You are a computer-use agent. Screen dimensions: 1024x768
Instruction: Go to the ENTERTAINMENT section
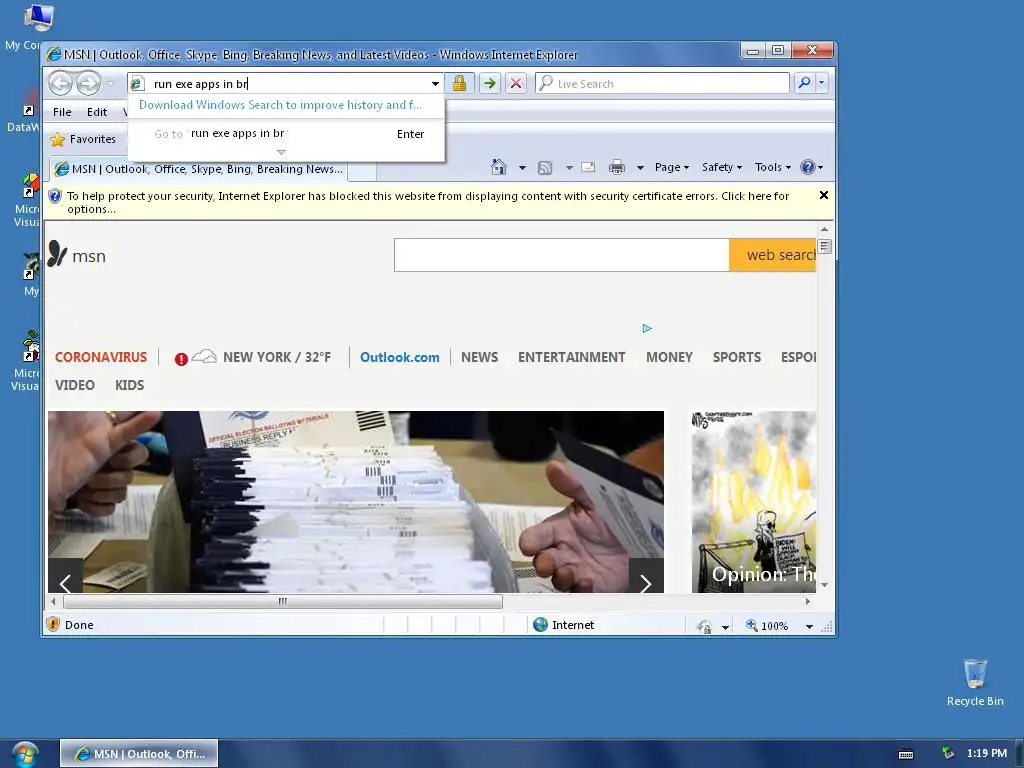tap(571, 357)
